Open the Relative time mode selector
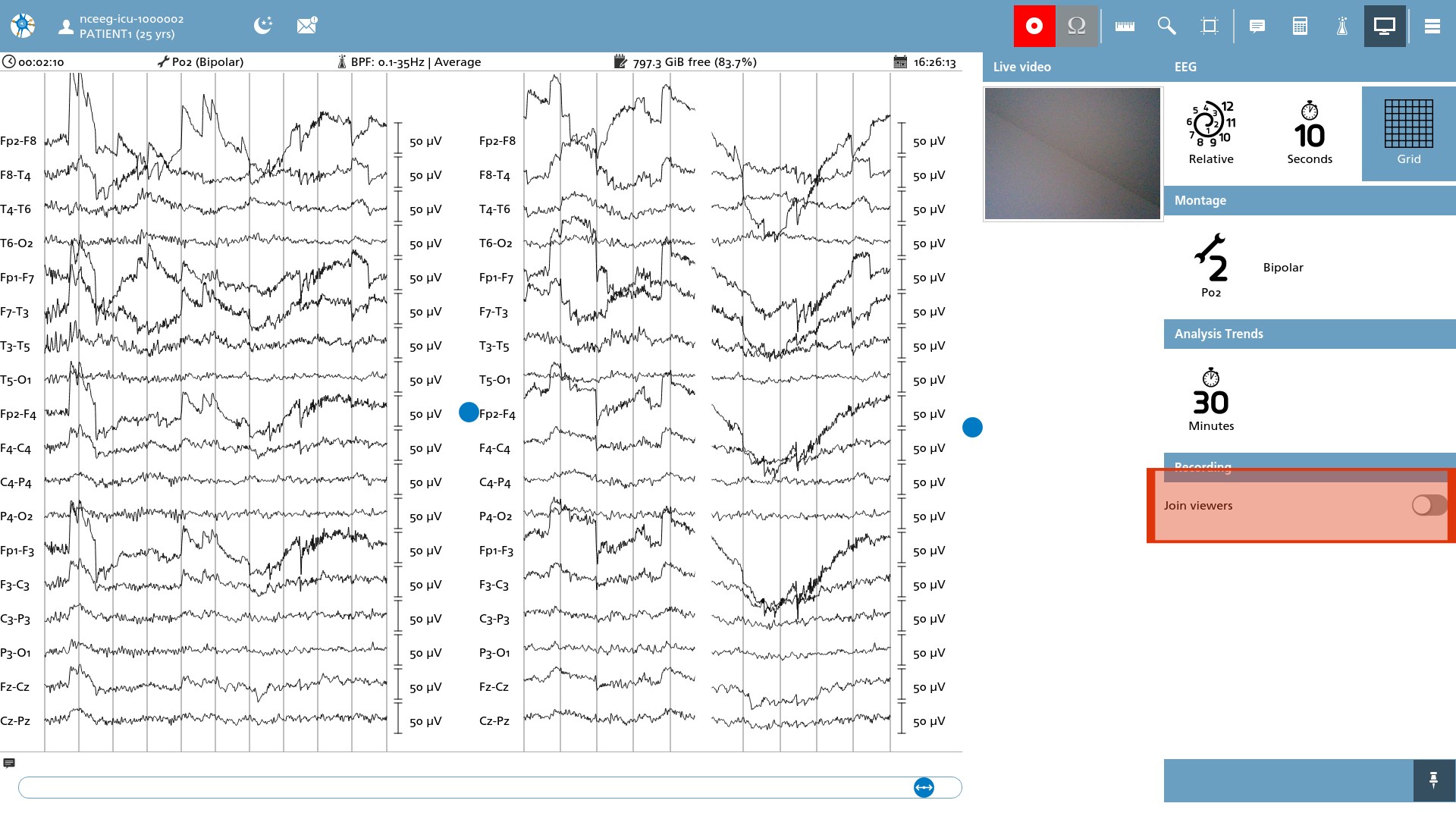Image resolution: width=1456 pixels, height=819 pixels. [x=1211, y=133]
